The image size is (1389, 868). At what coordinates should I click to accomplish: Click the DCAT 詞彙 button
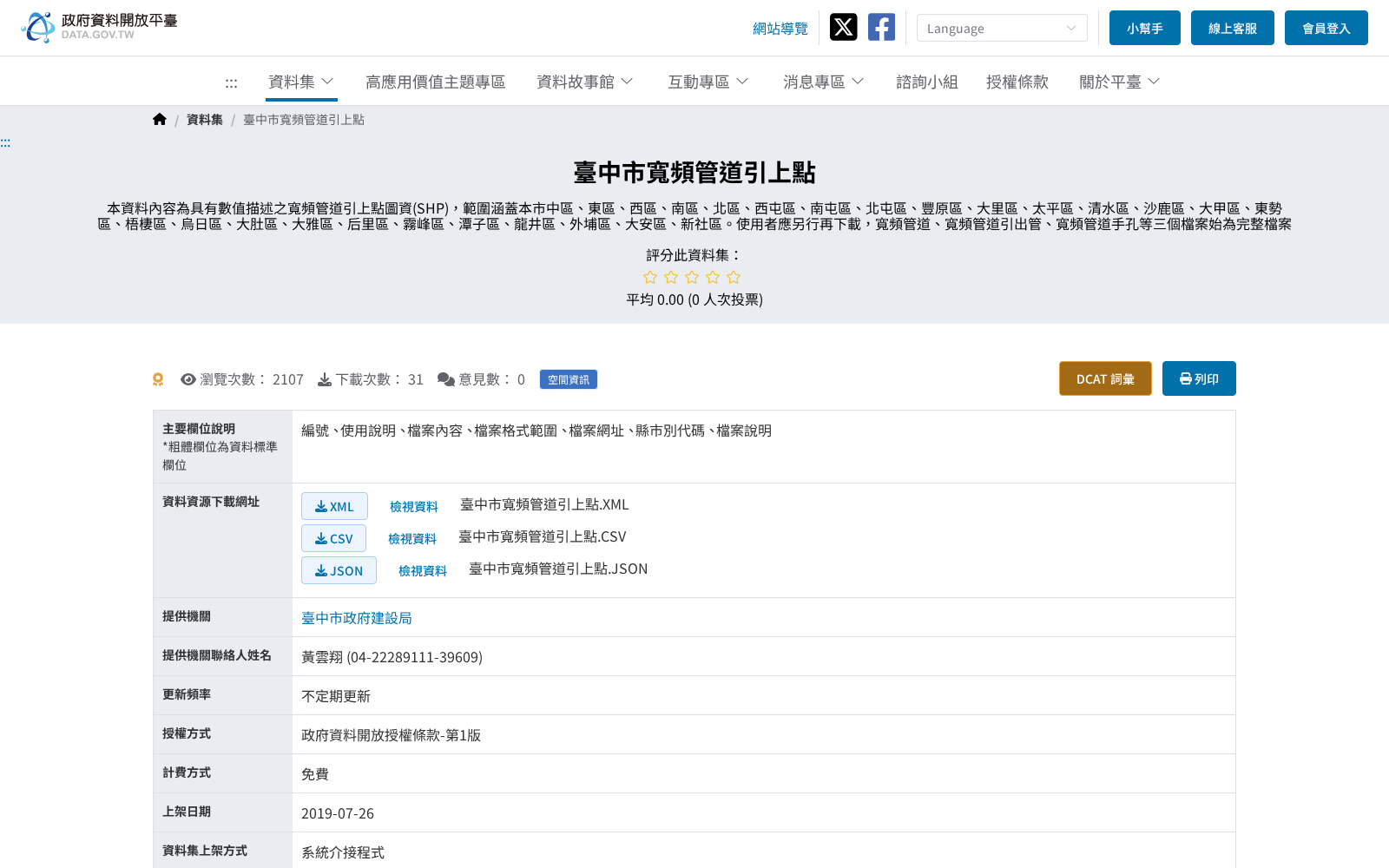pos(1105,378)
